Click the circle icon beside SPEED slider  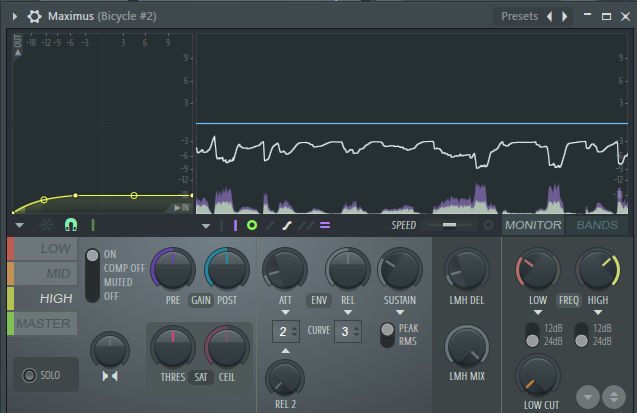488,225
